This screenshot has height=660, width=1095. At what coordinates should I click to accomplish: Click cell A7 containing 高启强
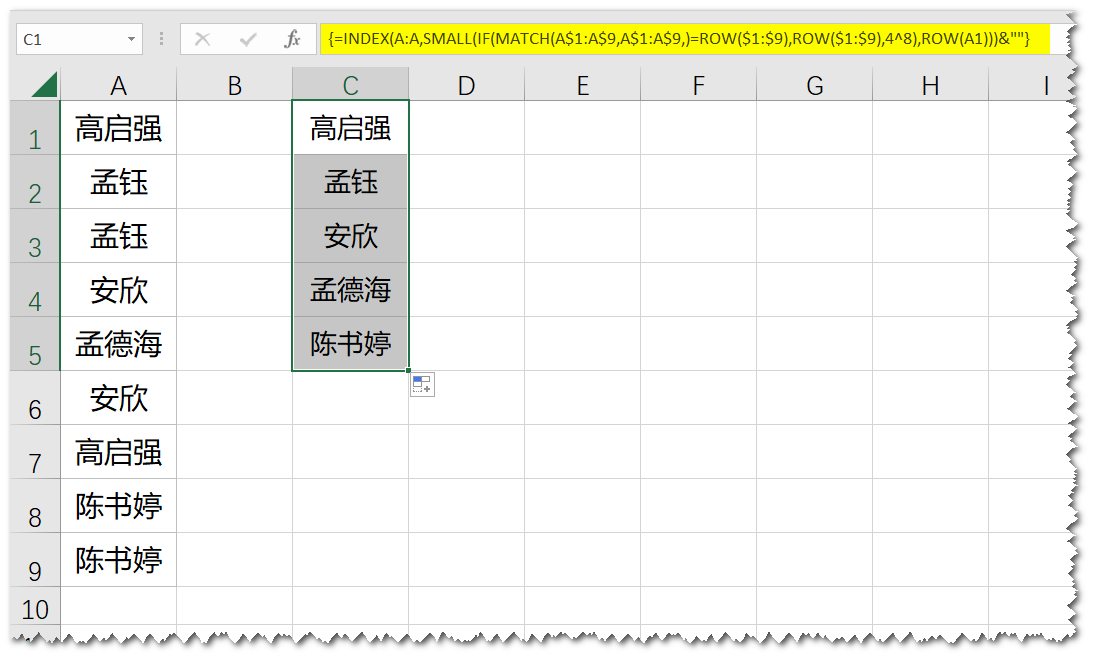click(x=118, y=452)
